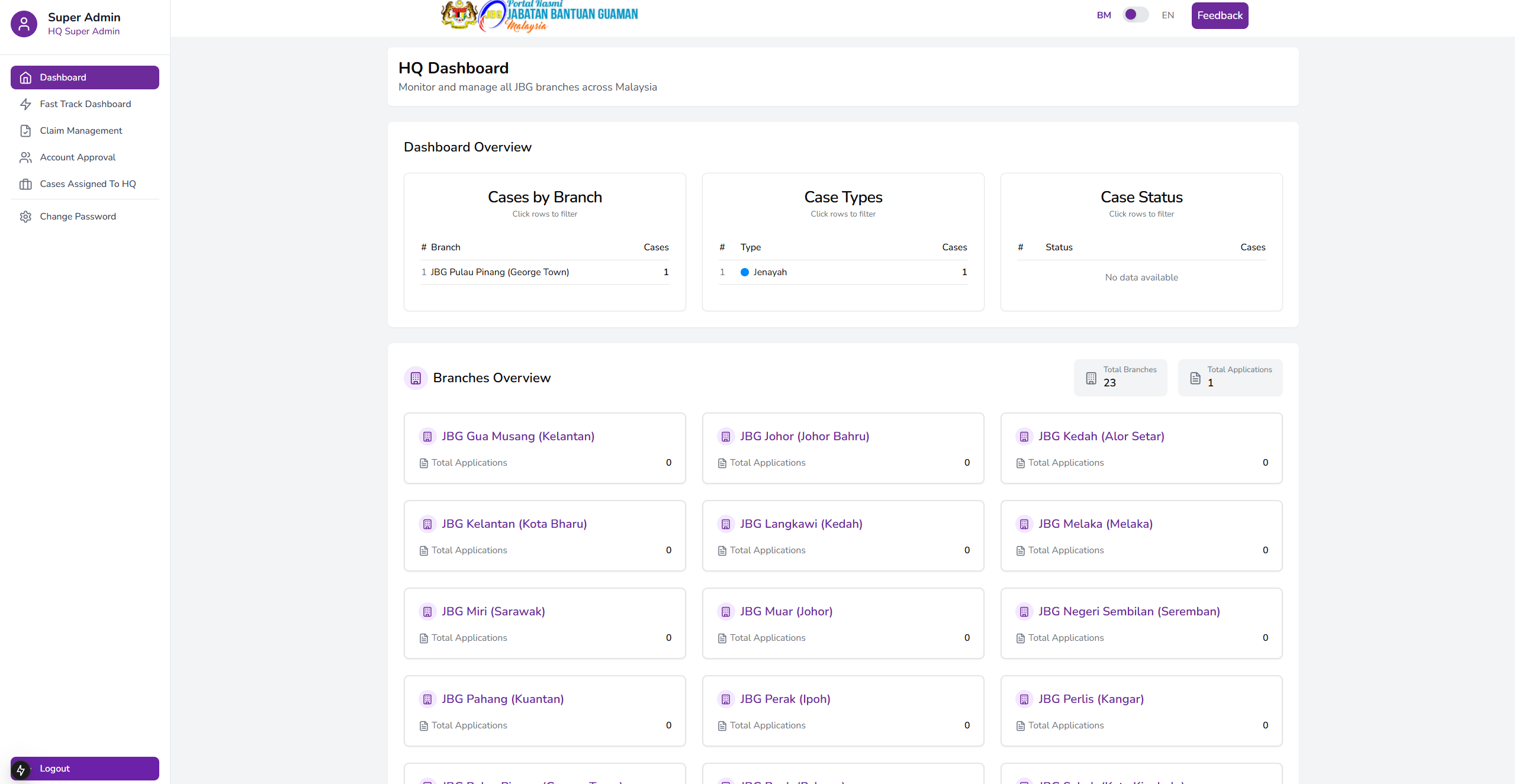Click the Jabatan Bantuan Guaman portal logo
The image size is (1515, 784).
tap(539, 16)
